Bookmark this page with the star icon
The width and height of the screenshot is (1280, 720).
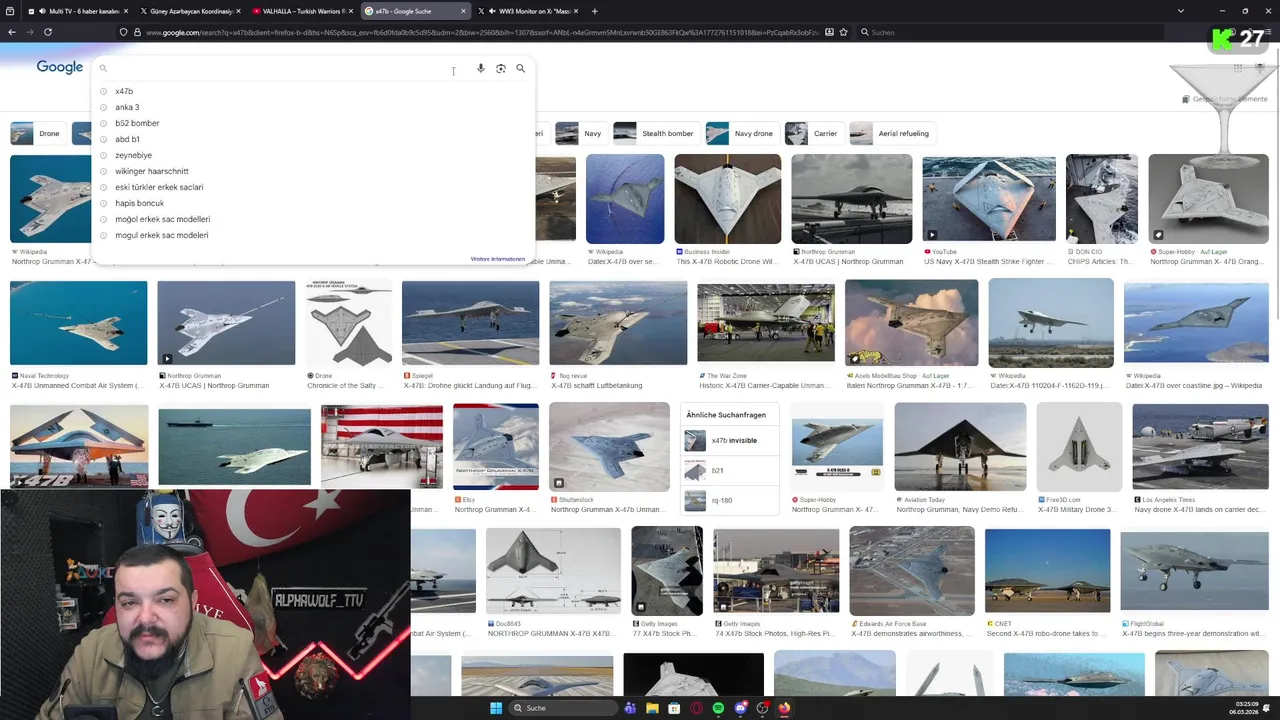point(844,32)
